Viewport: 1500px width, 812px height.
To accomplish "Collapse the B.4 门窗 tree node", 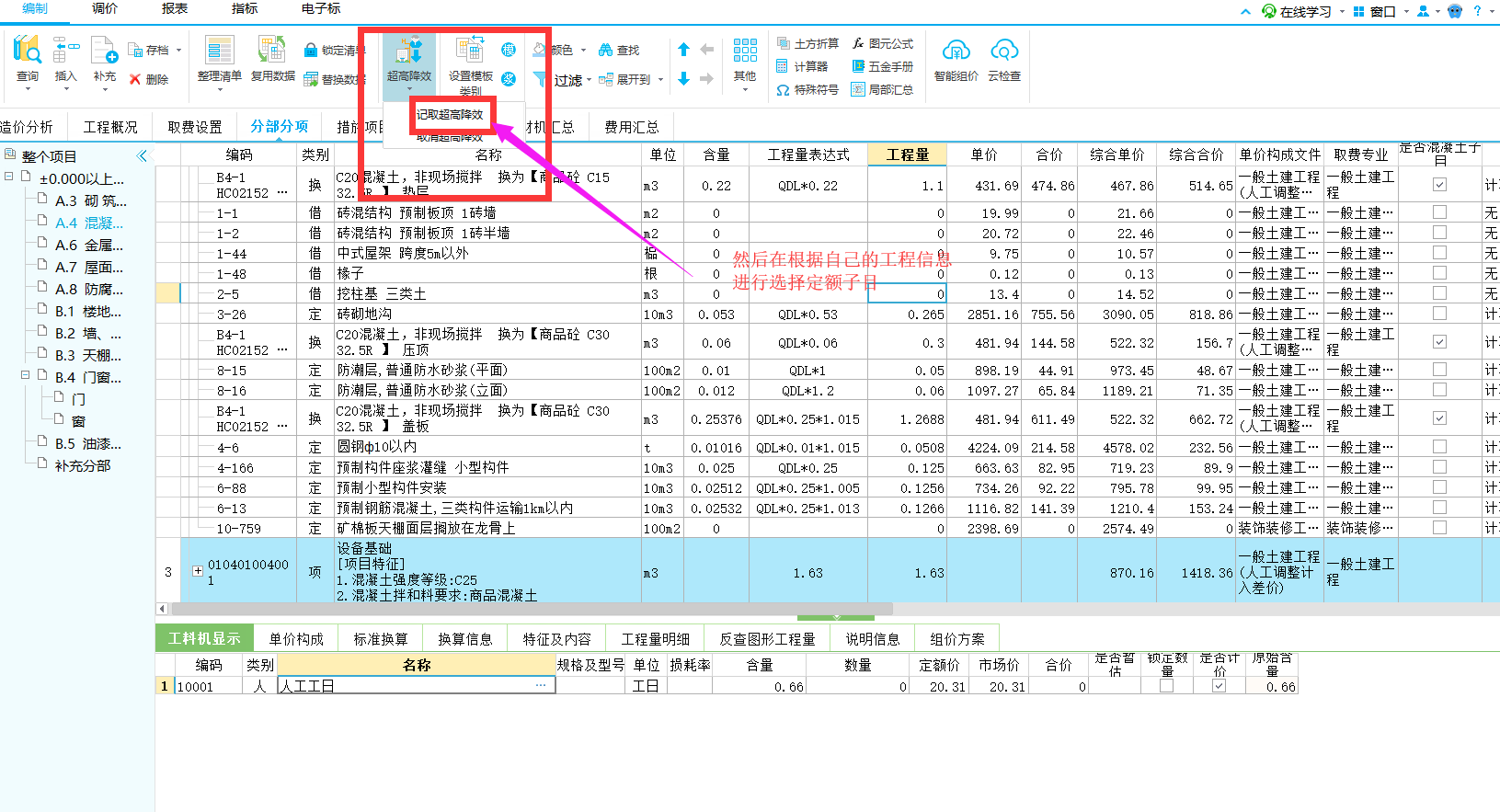I will coord(26,374).
